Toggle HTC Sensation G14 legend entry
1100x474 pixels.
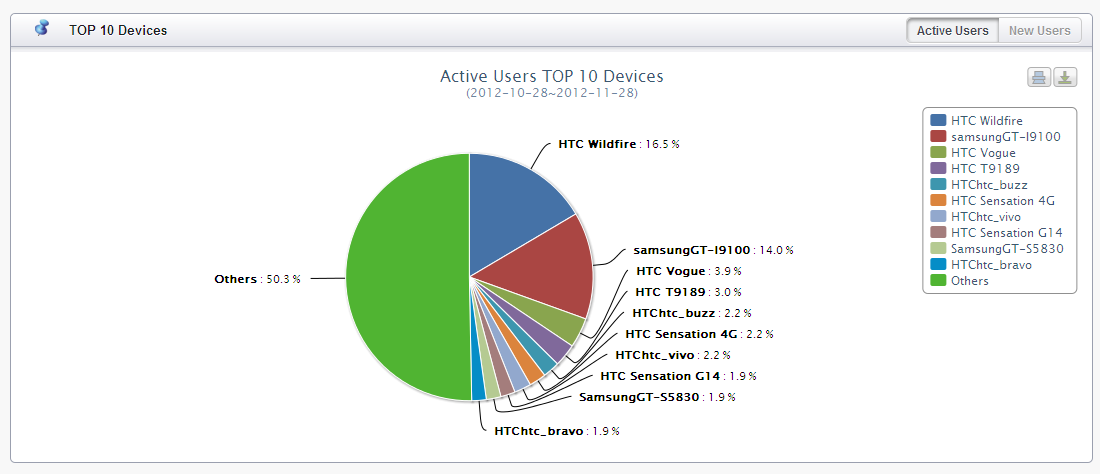coord(996,233)
